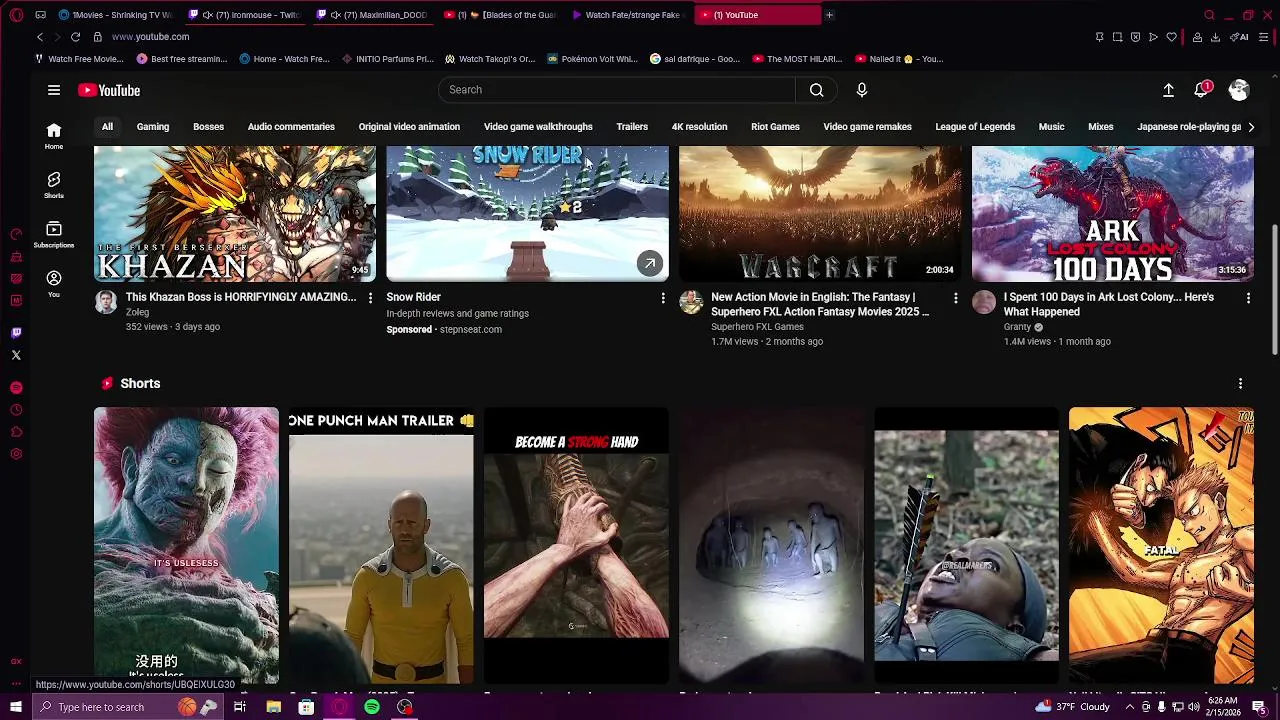Open the Superhero FXL Games channel link

click(757, 327)
